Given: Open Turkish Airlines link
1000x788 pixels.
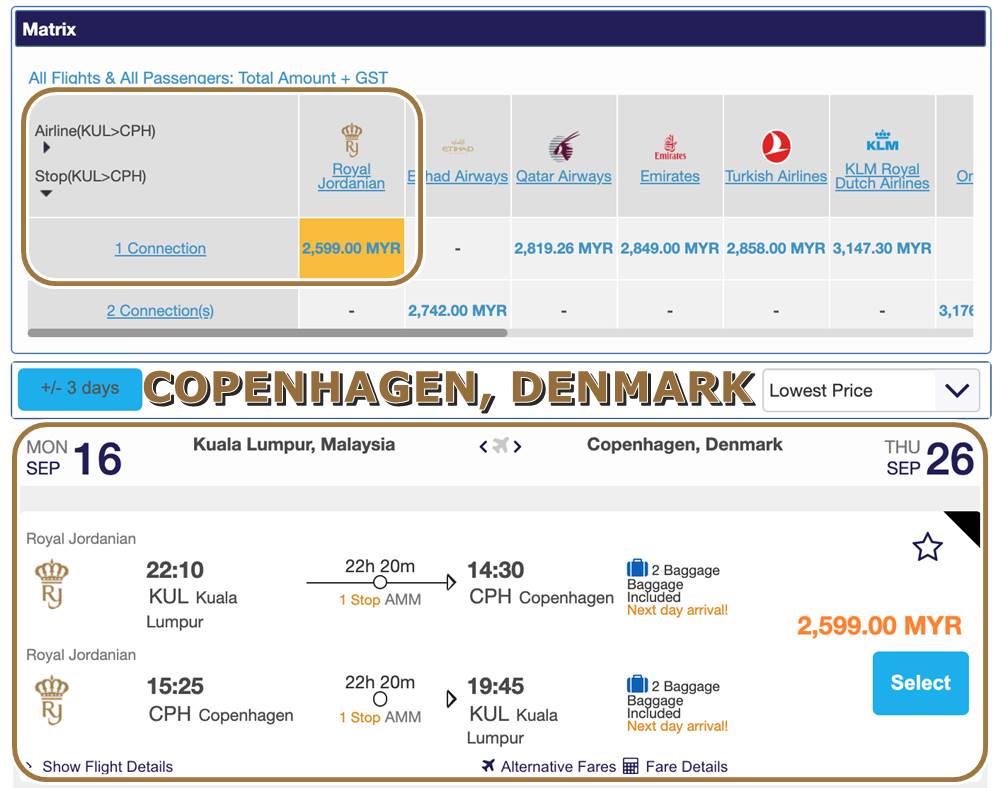Looking at the screenshot, I should tap(776, 177).
